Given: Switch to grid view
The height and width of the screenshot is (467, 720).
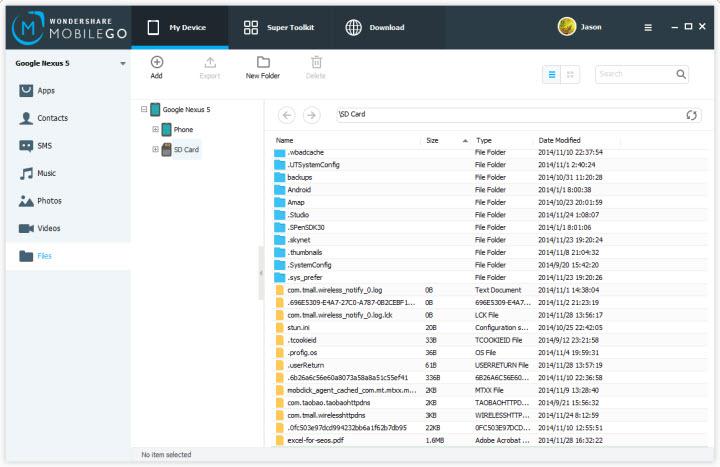Looking at the screenshot, I should (x=570, y=74).
